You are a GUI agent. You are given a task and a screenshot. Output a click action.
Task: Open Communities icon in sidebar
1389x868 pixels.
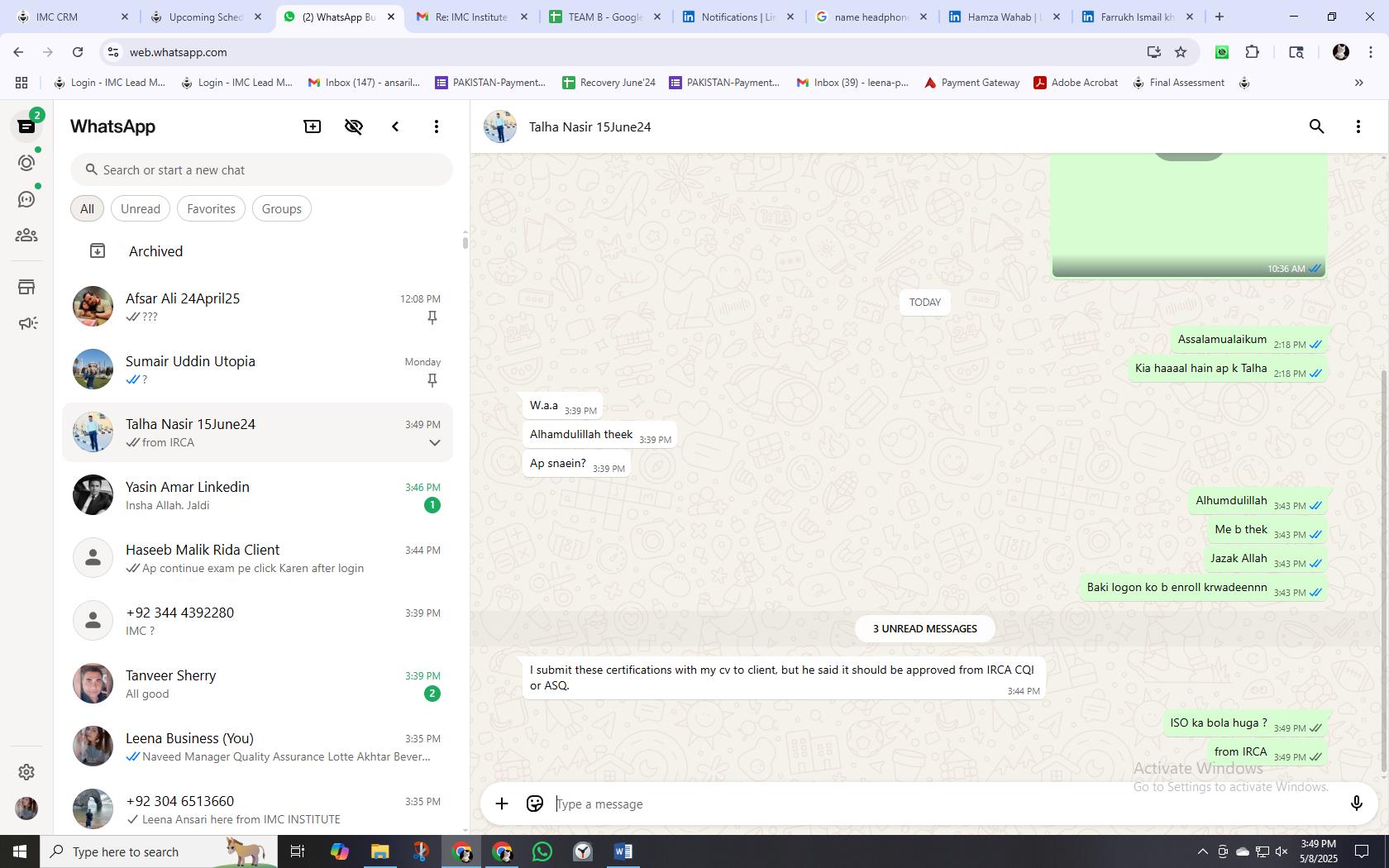point(26,236)
